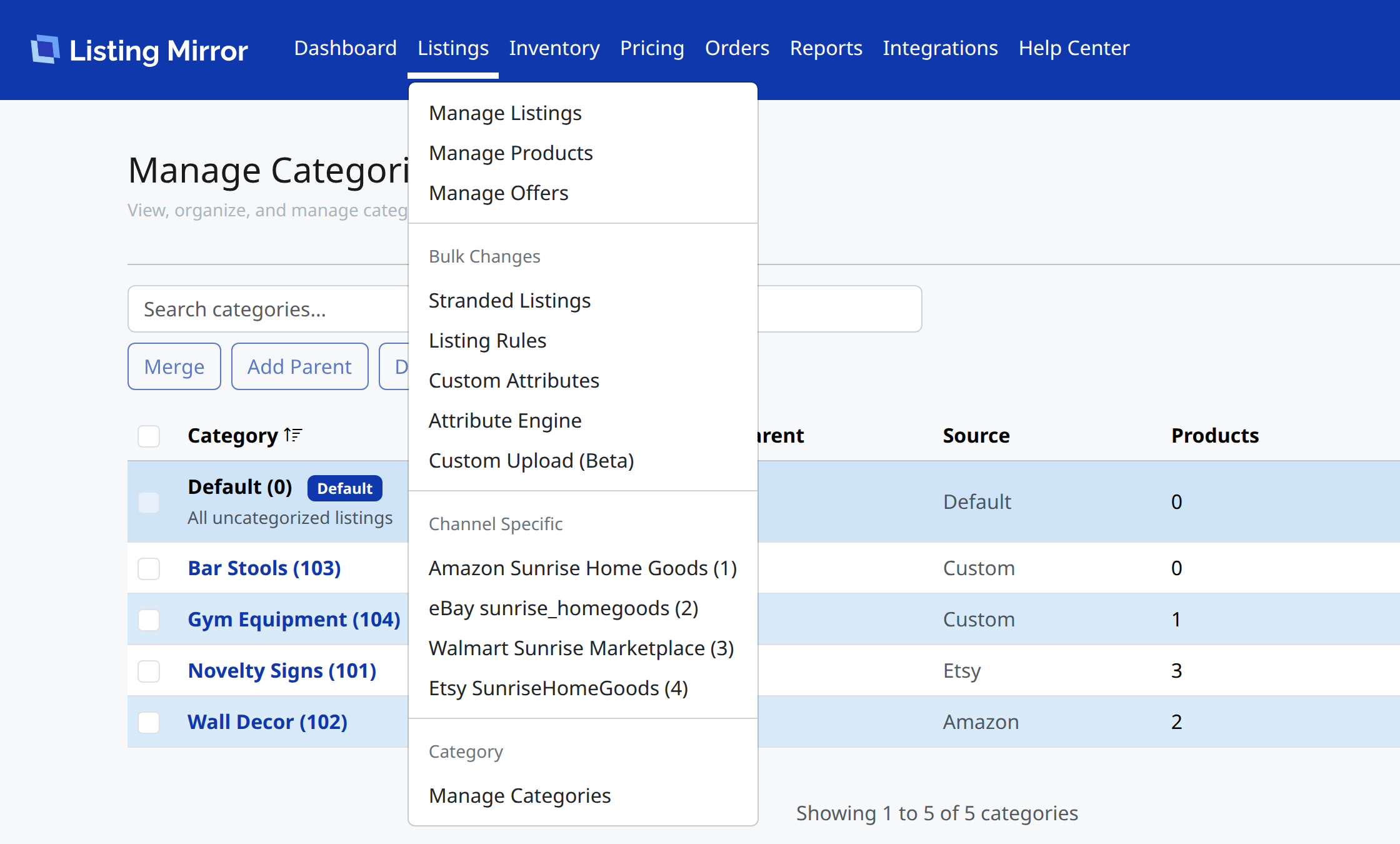Click the Default badge on Default row
This screenshot has height=844, width=1400.
[345, 488]
